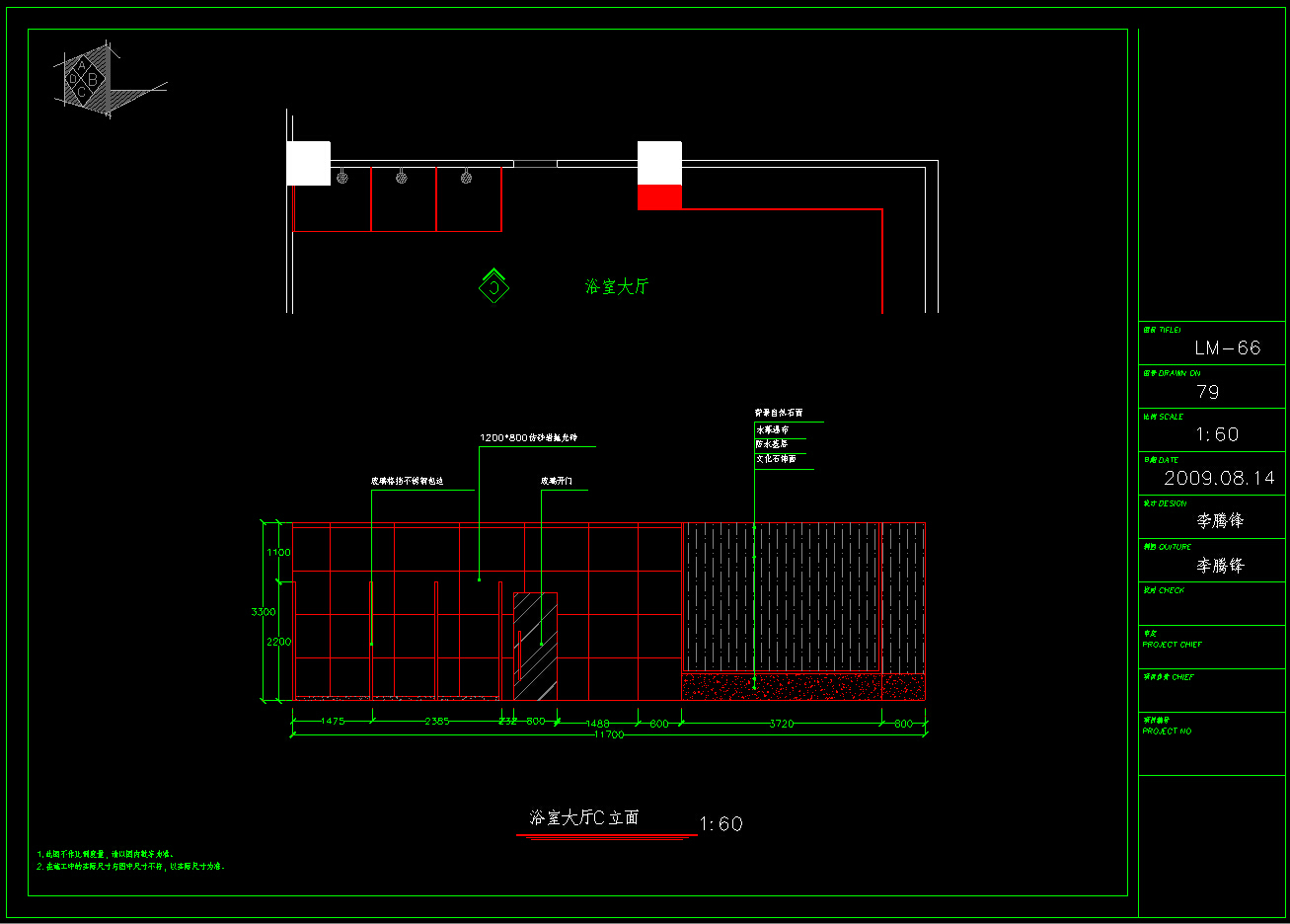The image size is (1290, 924).
Task: Click the 1200*800 tile annotation text
Action: point(529,437)
